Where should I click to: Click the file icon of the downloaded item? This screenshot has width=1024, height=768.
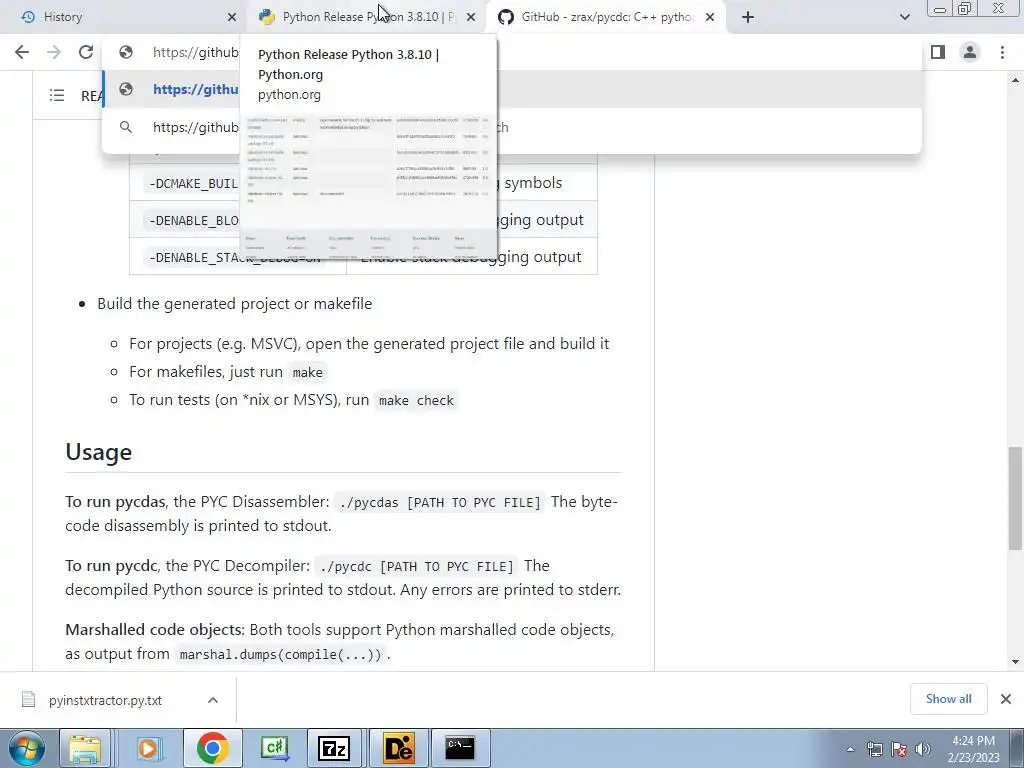pos(28,699)
